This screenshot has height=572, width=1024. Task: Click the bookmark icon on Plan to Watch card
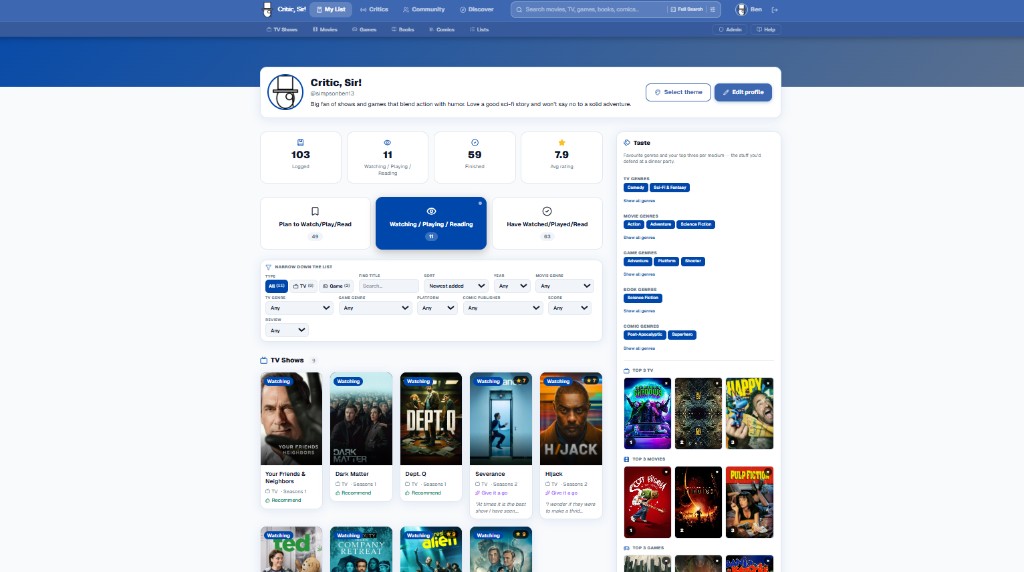point(315,211)
